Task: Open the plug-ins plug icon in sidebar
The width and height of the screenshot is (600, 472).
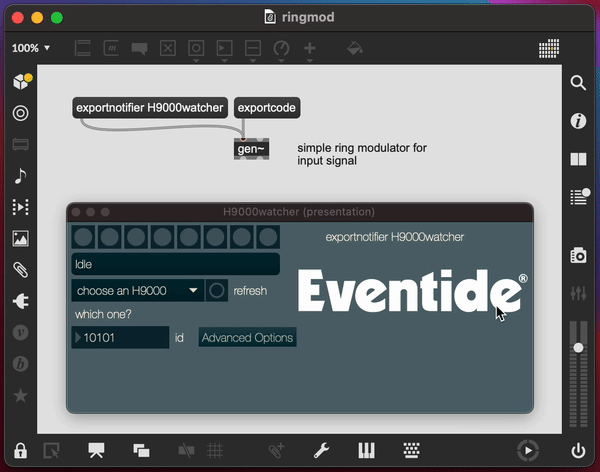Action: click(21, 301)
